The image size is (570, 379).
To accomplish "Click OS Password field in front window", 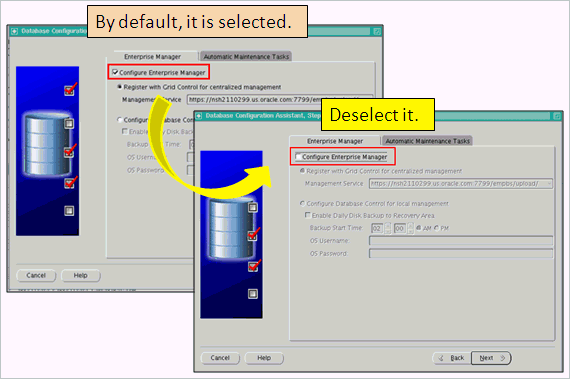I will [x=461, y=253].
